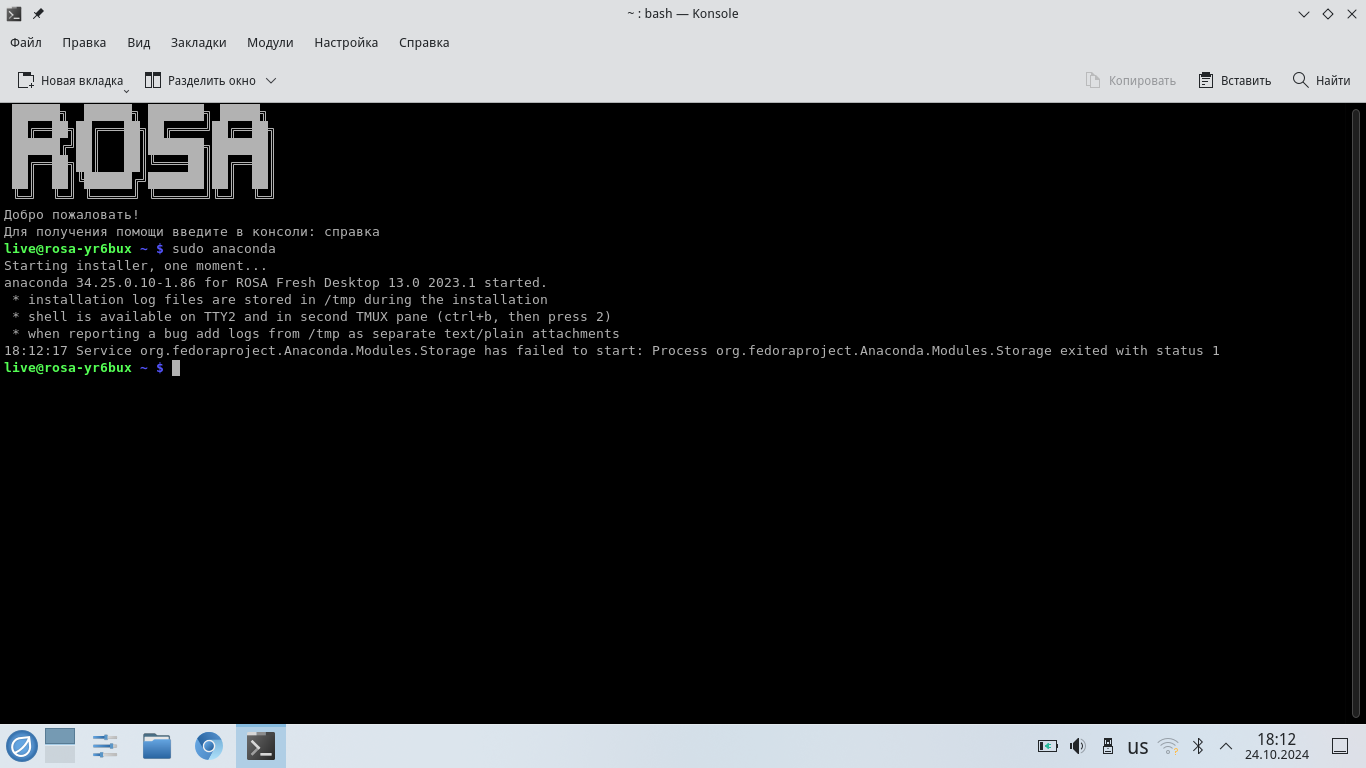Open the Правка menu
Viewport: 1366px width, 768px height.
[x=84, y=43]
